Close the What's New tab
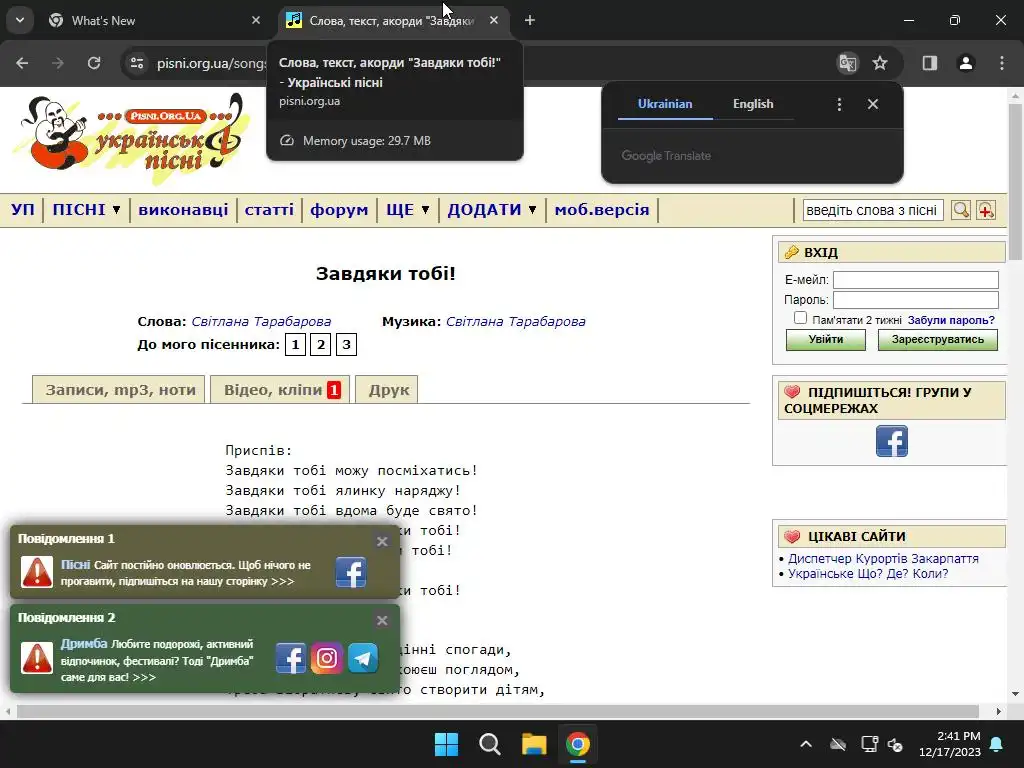The width and height of the screenshot is (1024, 768). tap(256, 20)
